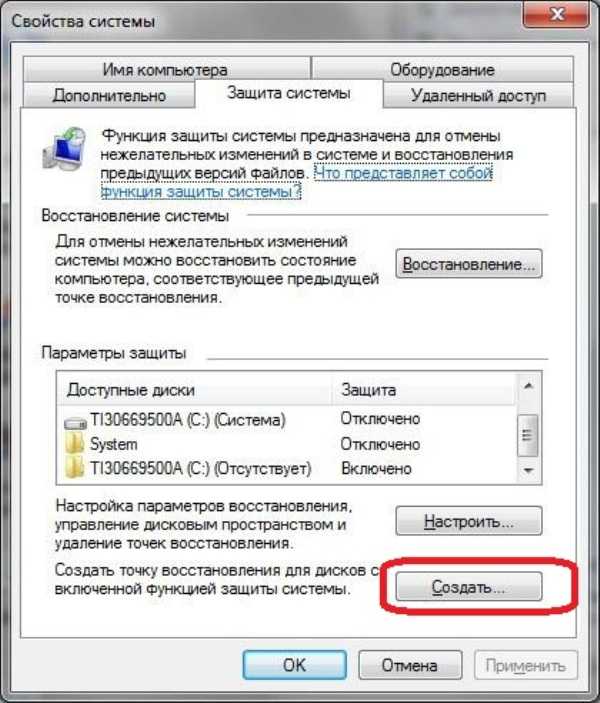Click the system protection computer icon
The image size is (600, 703).
tap(65, 149)
